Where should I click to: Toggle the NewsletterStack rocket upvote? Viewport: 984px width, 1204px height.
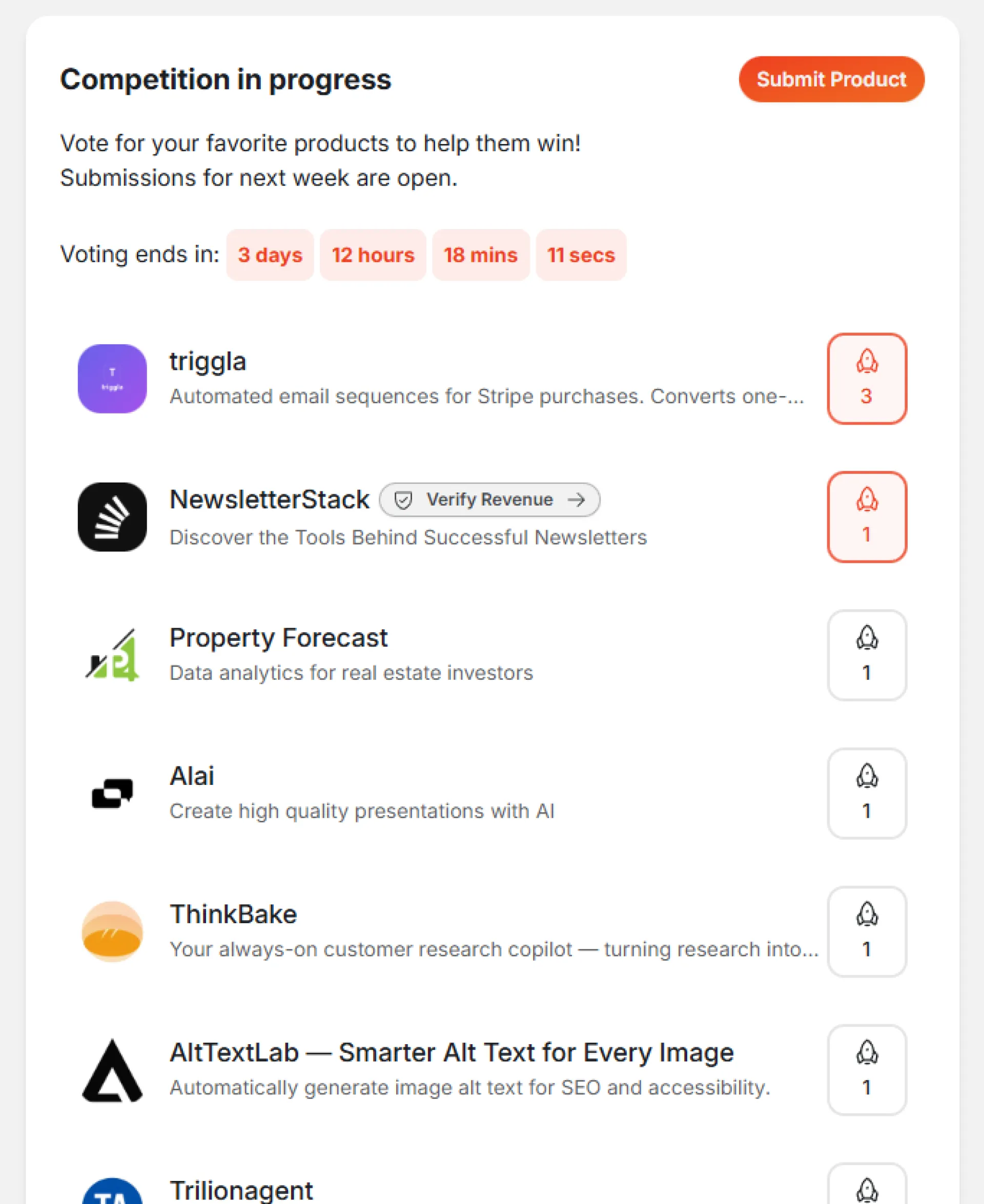coord(866,517)
